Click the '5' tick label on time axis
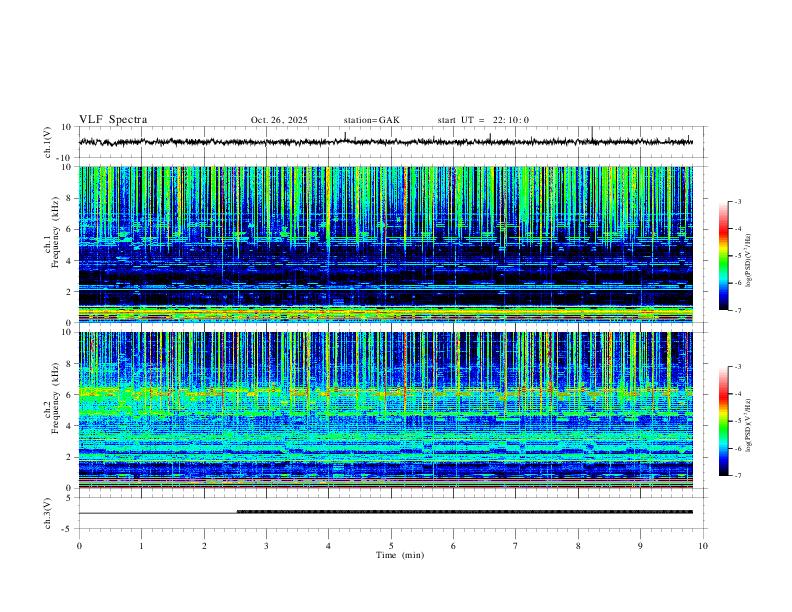Viewport: 792px width, 612px height. [391, 546]
